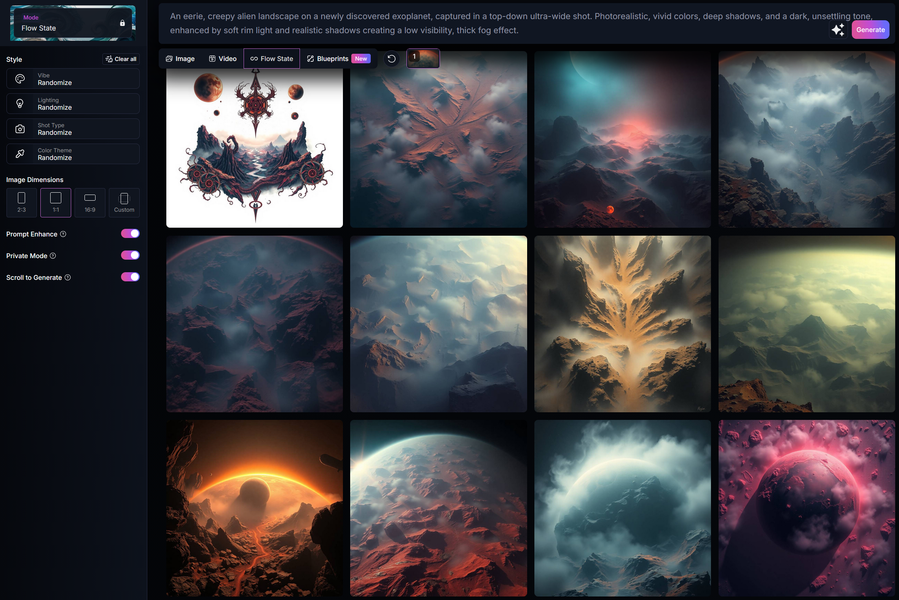The width and height of the screenshot is (899, 600).
Task: Select the Custom image dimension
Action: point(124,202)
